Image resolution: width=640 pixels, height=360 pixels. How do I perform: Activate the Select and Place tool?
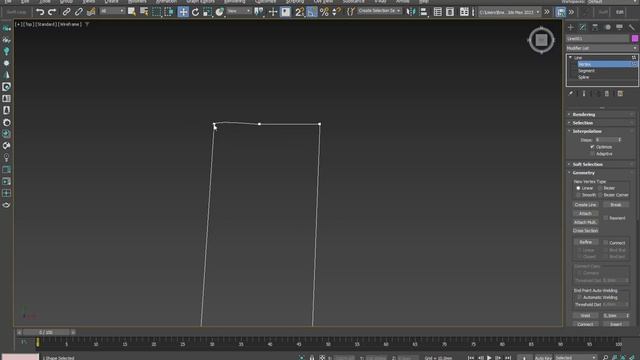[220, 12]
